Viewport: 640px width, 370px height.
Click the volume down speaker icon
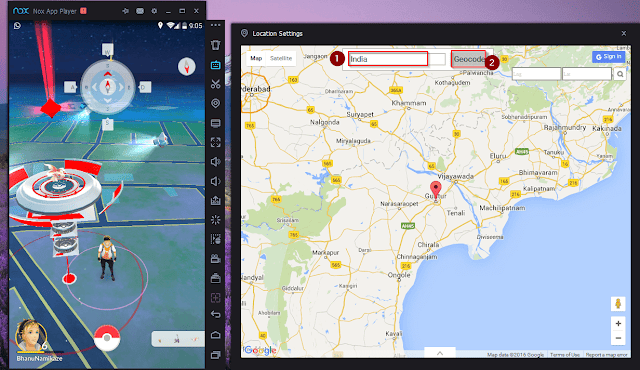point(216,181)
